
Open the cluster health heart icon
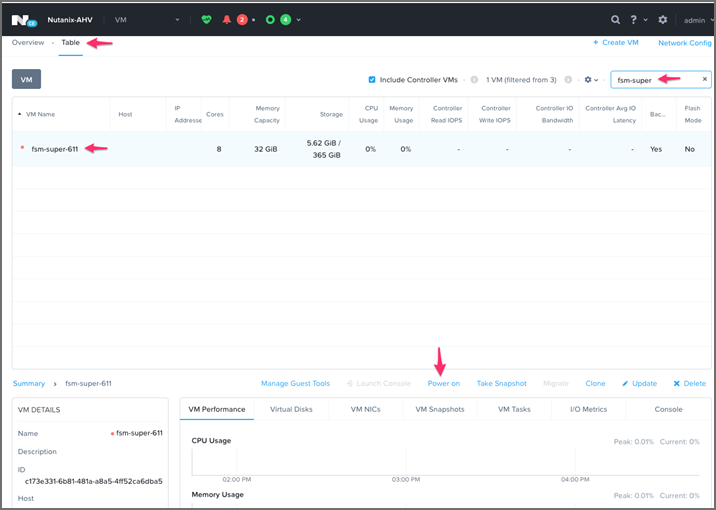(206, 20)
